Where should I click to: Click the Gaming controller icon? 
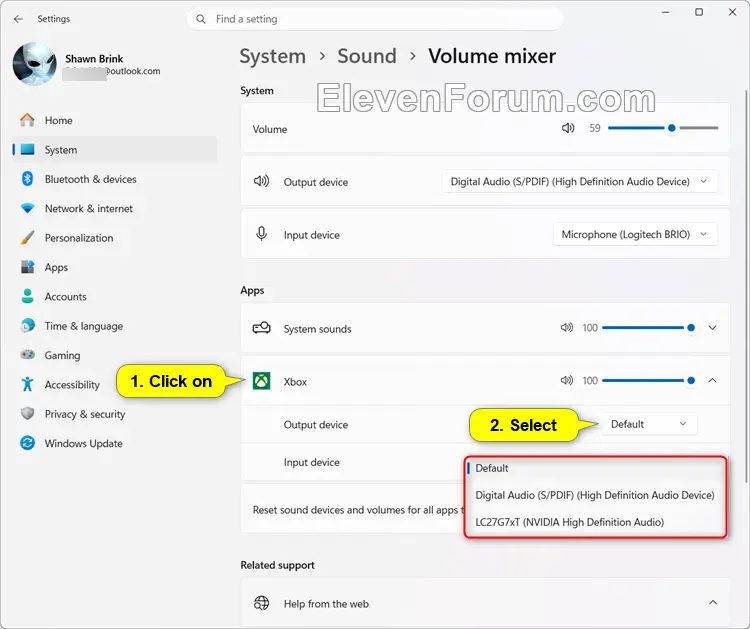(27, 355)
